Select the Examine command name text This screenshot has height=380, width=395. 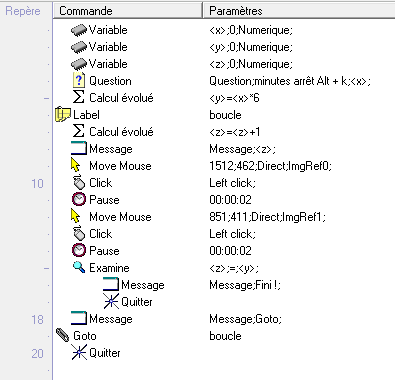click(x=109, y=268)
